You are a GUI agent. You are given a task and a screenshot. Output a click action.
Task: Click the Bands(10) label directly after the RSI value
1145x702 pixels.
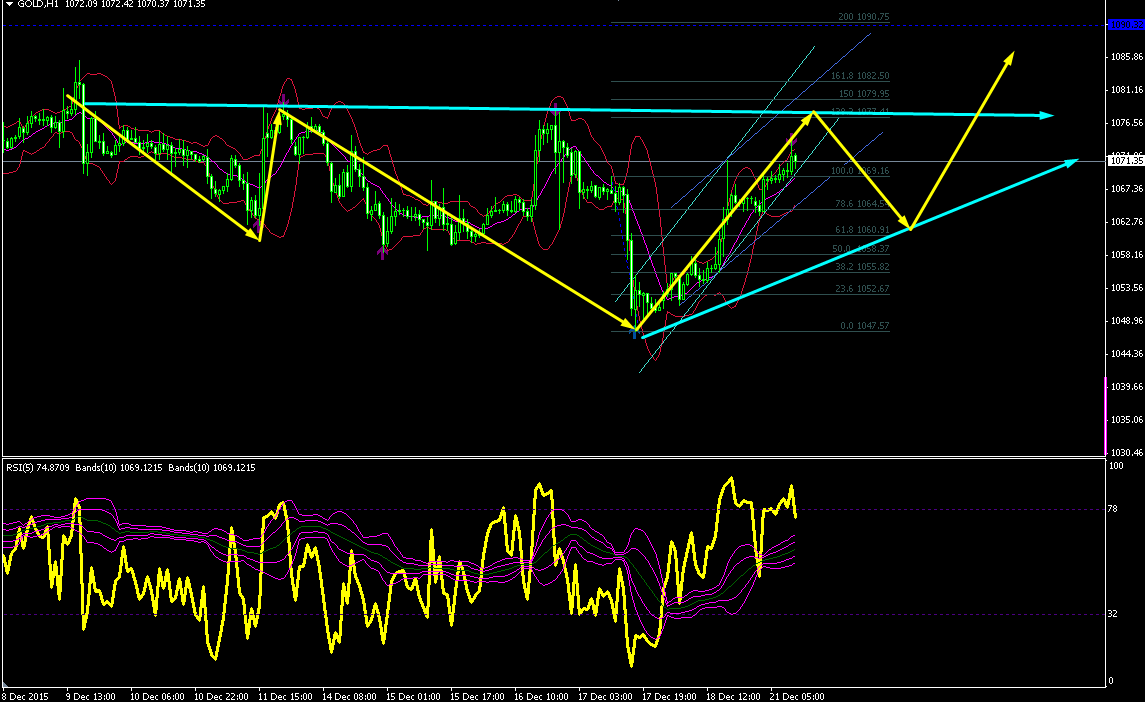95,468
